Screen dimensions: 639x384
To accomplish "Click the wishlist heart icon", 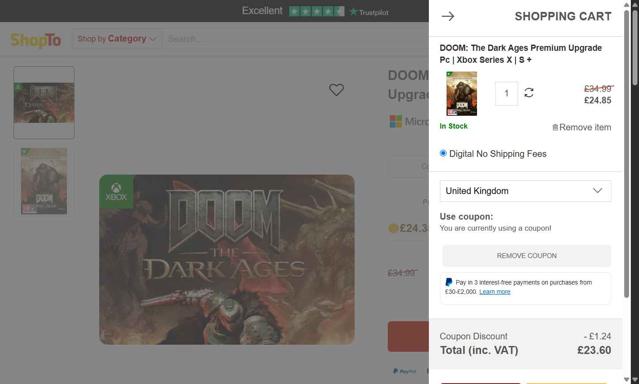I will (336, 90).
